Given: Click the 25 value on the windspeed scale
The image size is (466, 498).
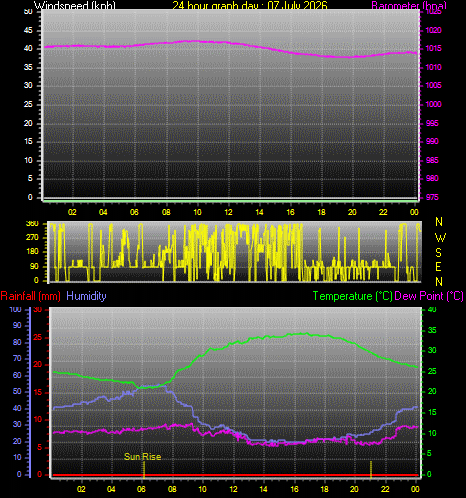Looking at the screenshot, I should 28,104.
